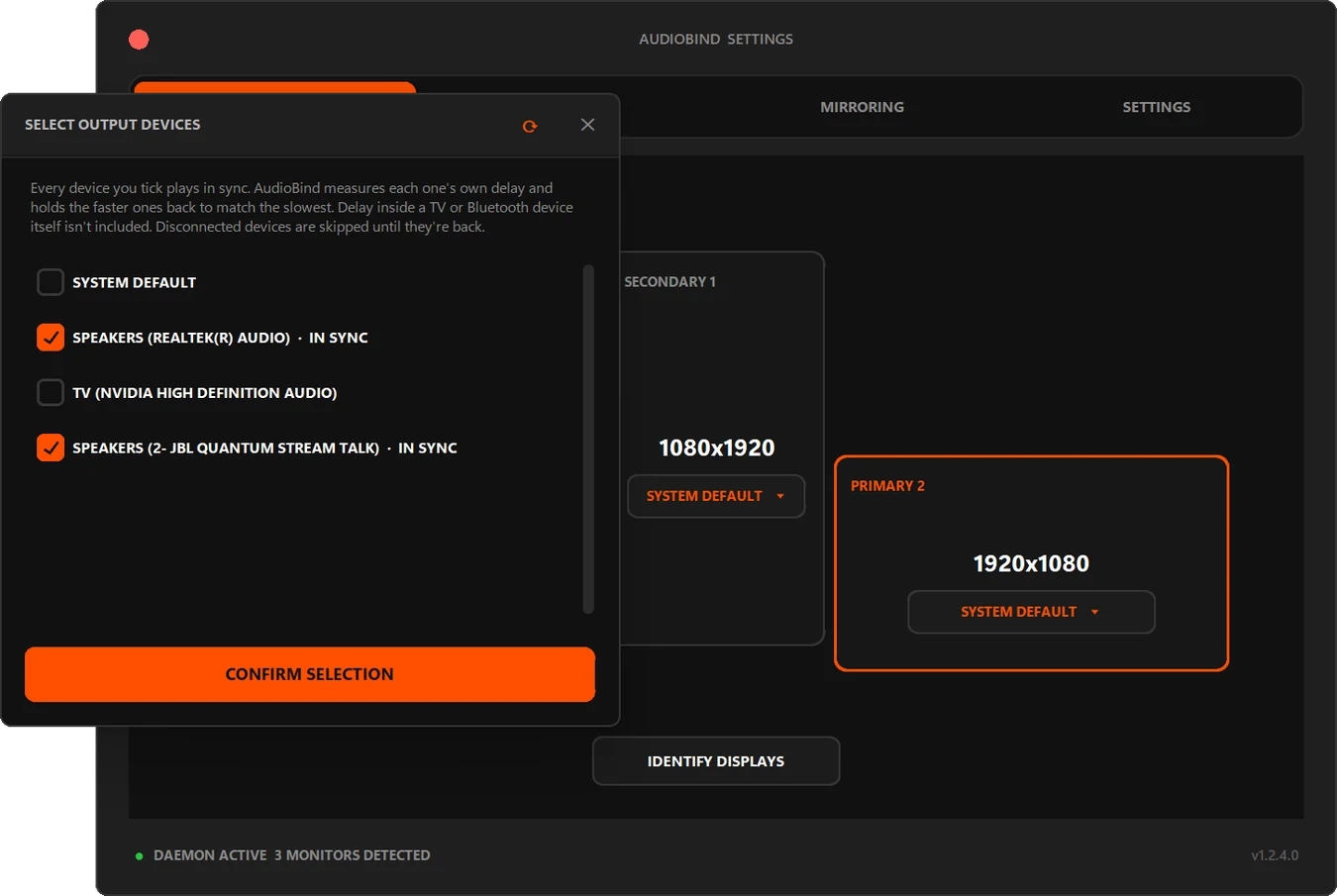This screenshot has width=1337, height=896.
Task: Untick Speakers (Realtek(R) Audio) checkbox
Action: tap(51, 338)
